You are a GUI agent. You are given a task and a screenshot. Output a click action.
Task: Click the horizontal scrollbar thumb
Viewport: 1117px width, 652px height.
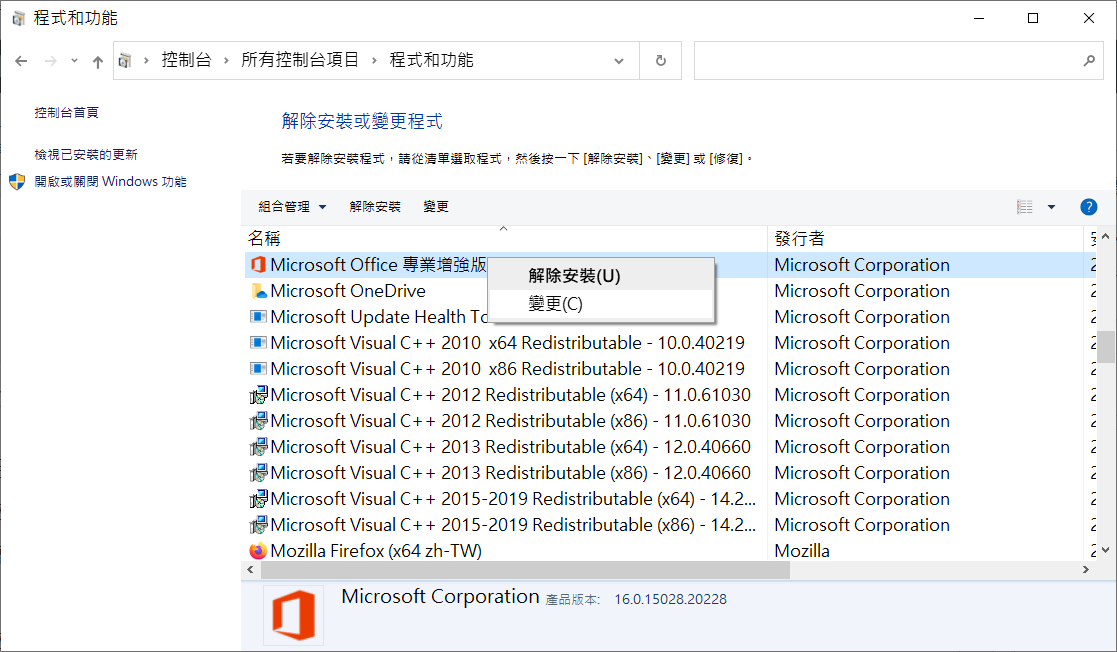(525, 569)
